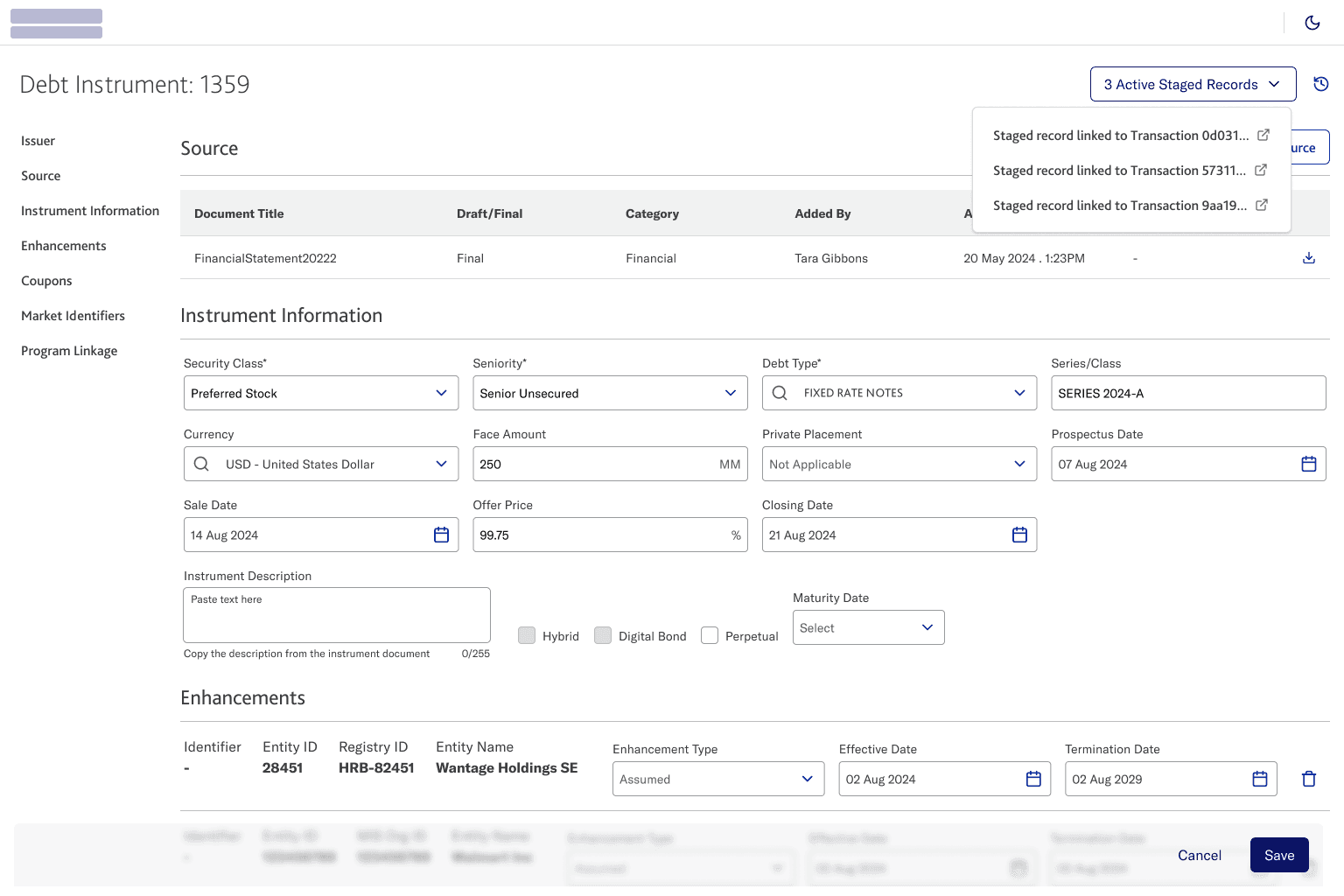Open the Sale Date calendar picker
1344x896 pixels.
[x=441, y=535]
